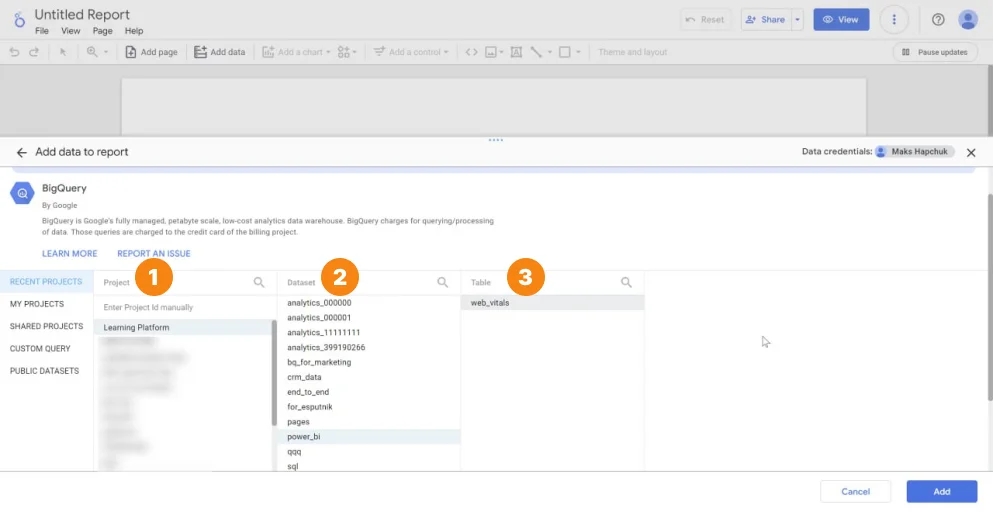This screenshot has height=515, width=993.
Task: Select the Learning Platform project
Action: [183, 327]
